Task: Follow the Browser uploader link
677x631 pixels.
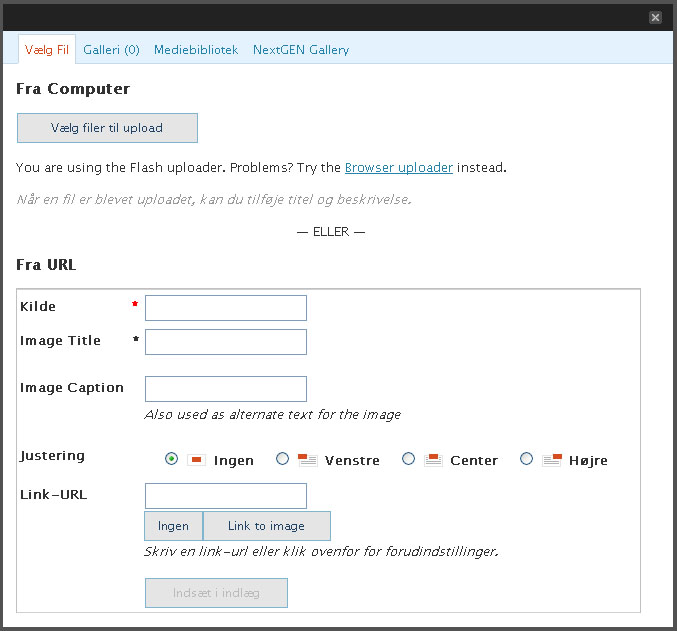Action: 399,167
